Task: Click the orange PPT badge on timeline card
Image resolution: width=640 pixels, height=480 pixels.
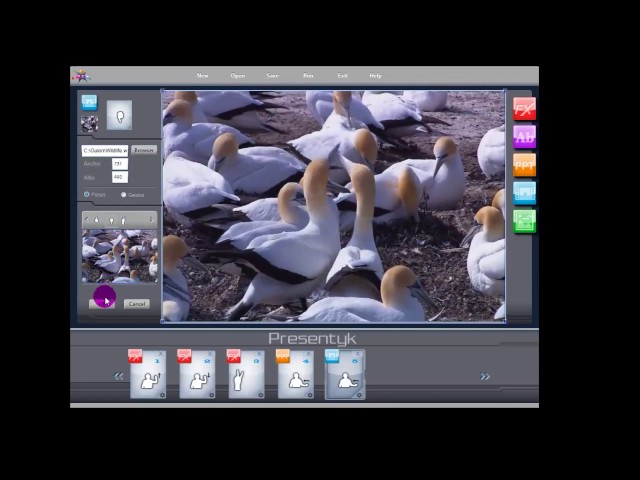Action: tap(283, 356)
